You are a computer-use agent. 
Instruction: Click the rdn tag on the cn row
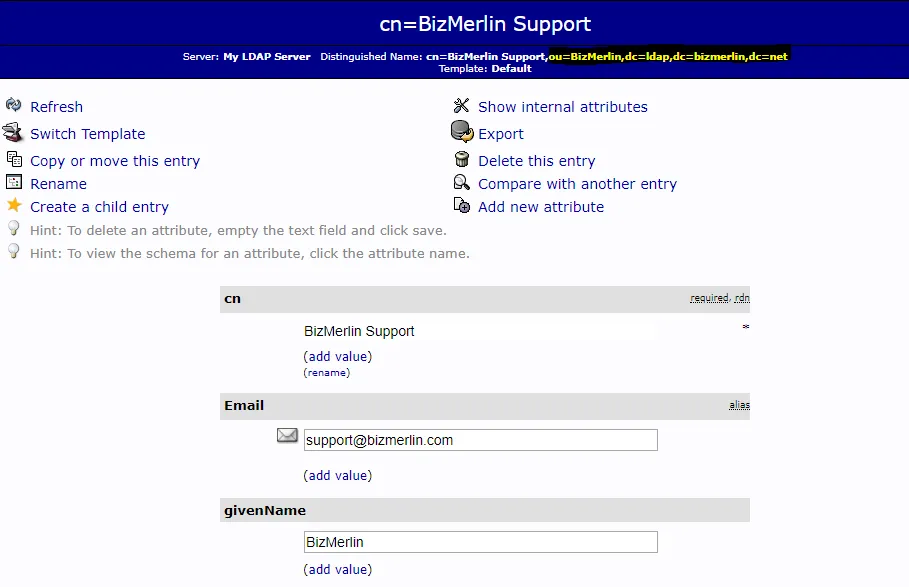(742, 298)
